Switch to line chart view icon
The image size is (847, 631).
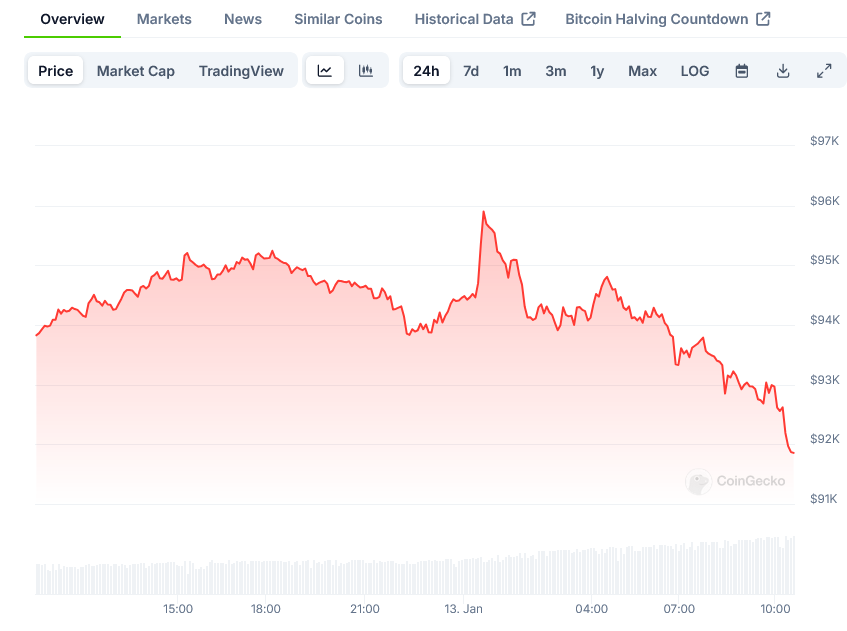(325, 71)
